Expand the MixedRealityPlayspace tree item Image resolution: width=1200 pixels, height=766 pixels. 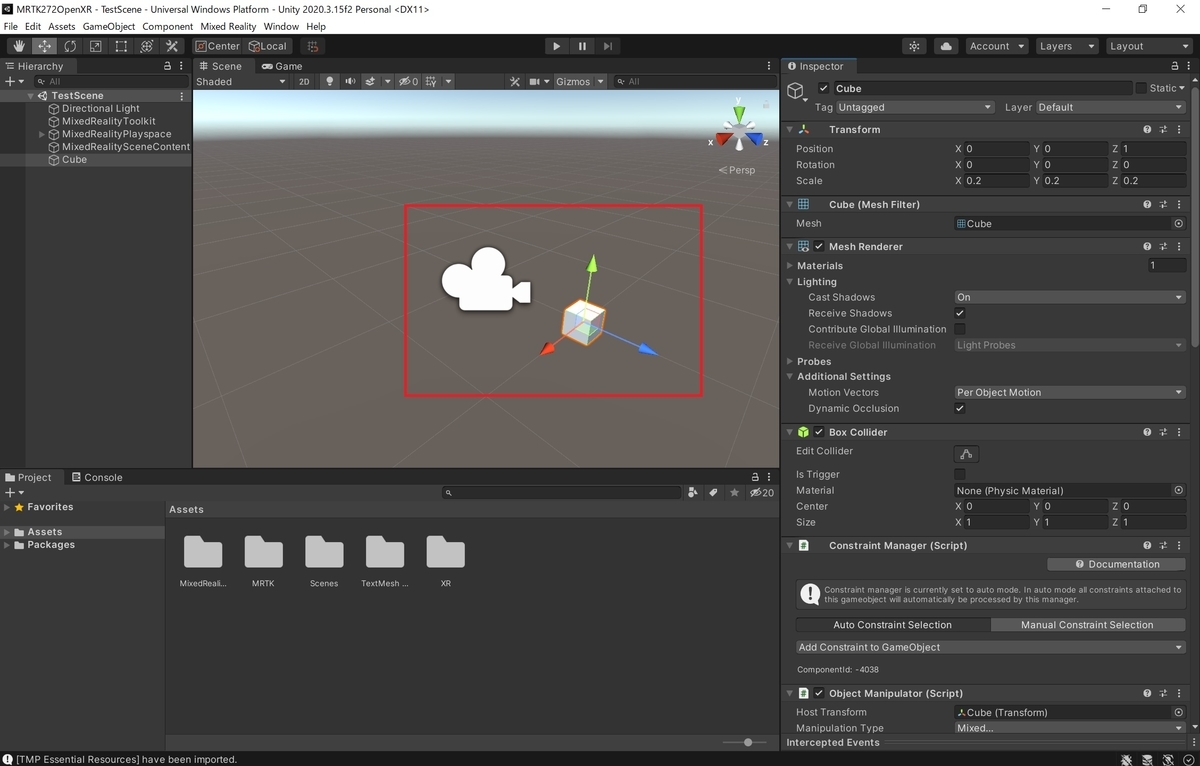click(42, 134)
